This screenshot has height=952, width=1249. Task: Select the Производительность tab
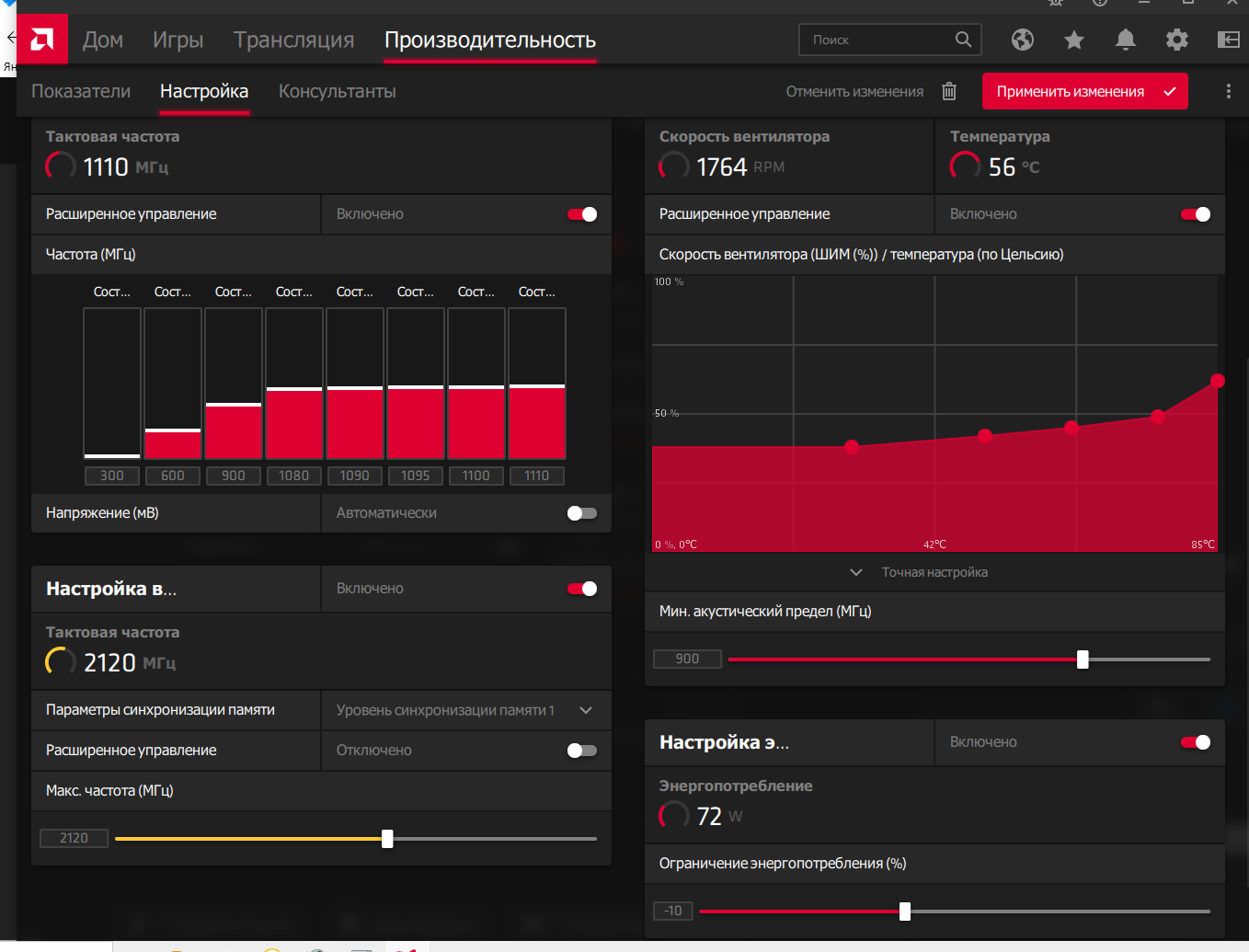(490, 40)
